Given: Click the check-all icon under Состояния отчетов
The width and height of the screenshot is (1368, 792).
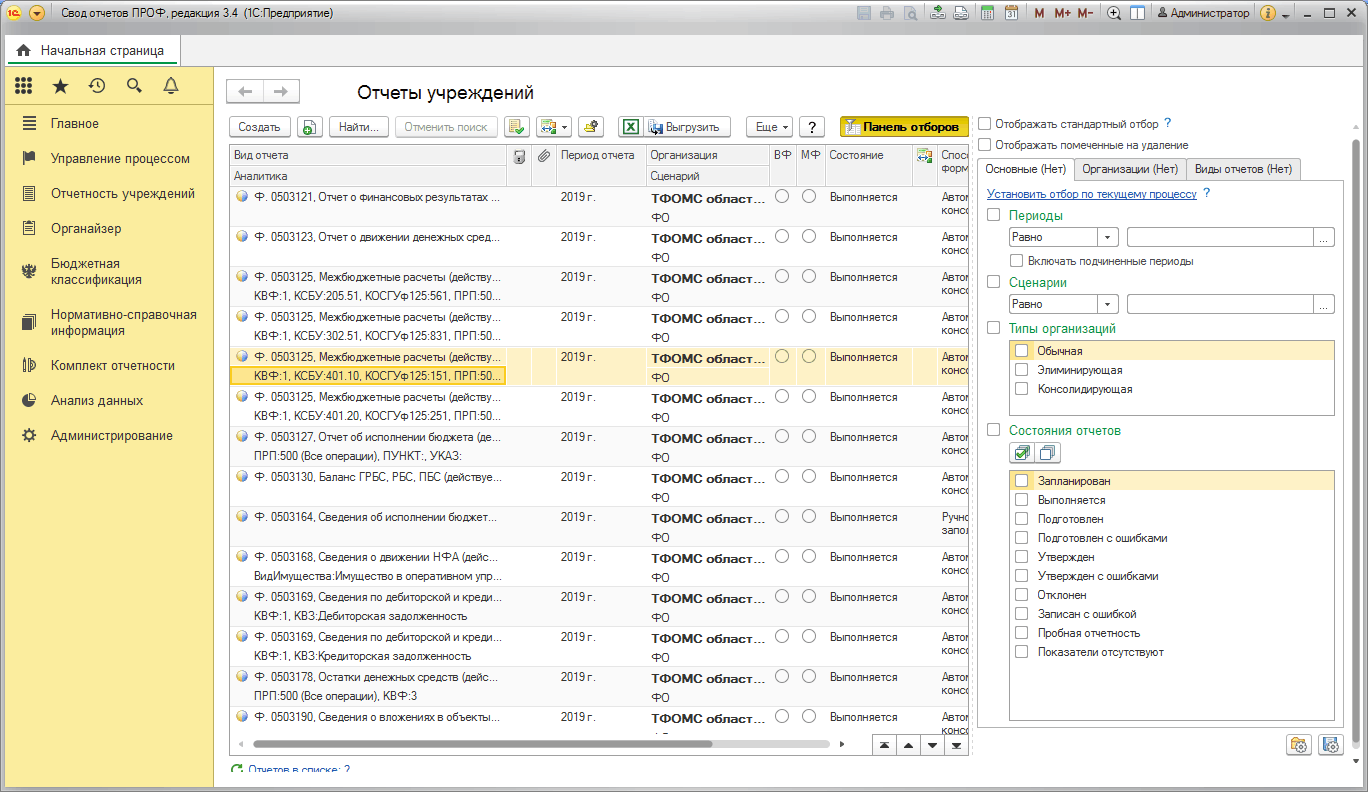Looking at the screenshot, I should pyautogui.click(x=1022, y=453).
